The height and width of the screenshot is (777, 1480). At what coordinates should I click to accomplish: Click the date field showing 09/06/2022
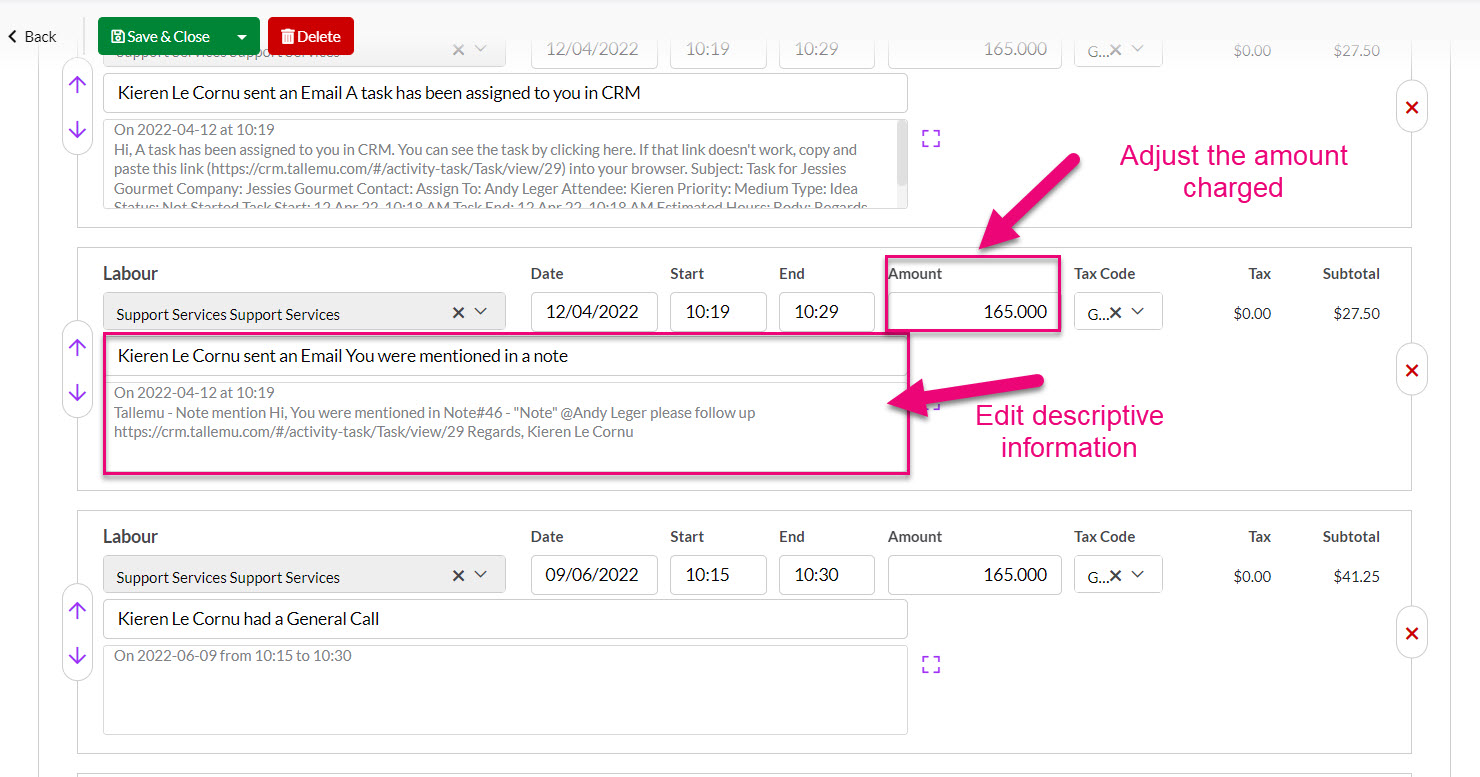pyautogui.click(x=593, y=575)
